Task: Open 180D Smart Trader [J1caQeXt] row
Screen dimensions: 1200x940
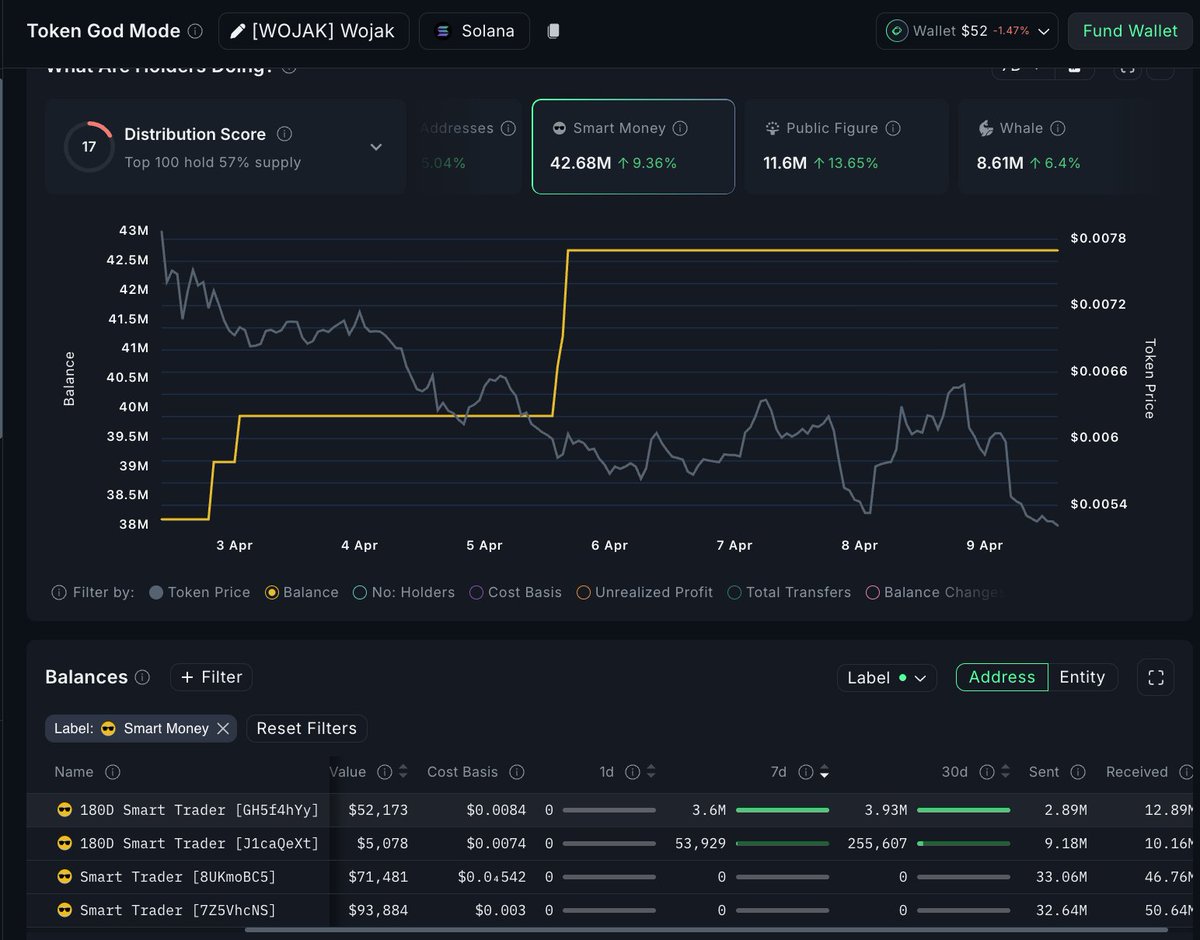Action: click(610, 844)
